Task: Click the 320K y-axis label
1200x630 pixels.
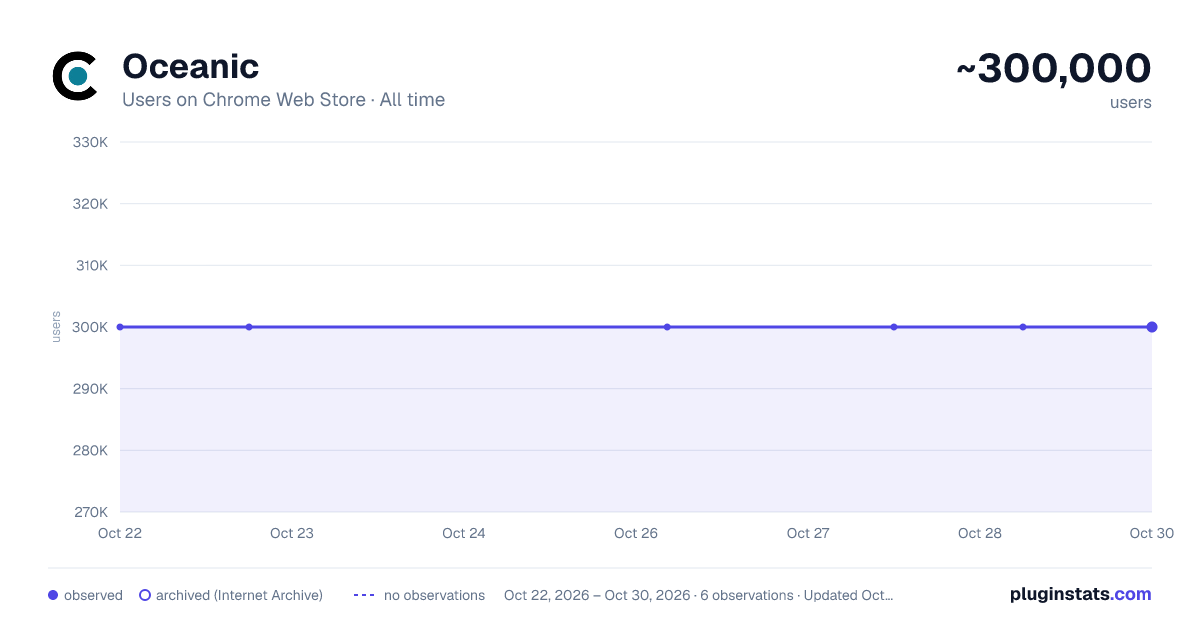Action: pyautogui.click(x=90, y=204)
